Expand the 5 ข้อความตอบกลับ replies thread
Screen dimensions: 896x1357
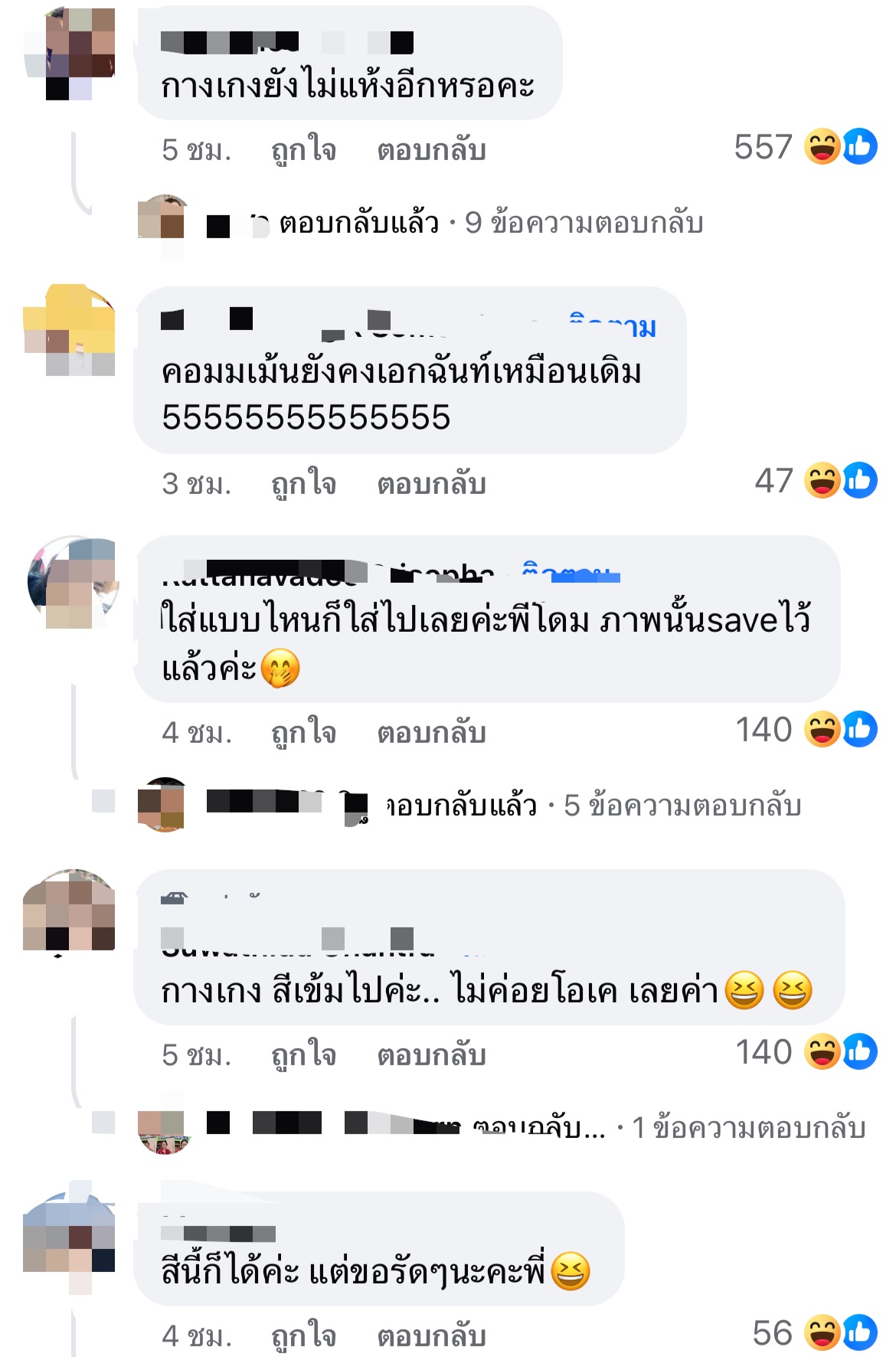[682, 806]
